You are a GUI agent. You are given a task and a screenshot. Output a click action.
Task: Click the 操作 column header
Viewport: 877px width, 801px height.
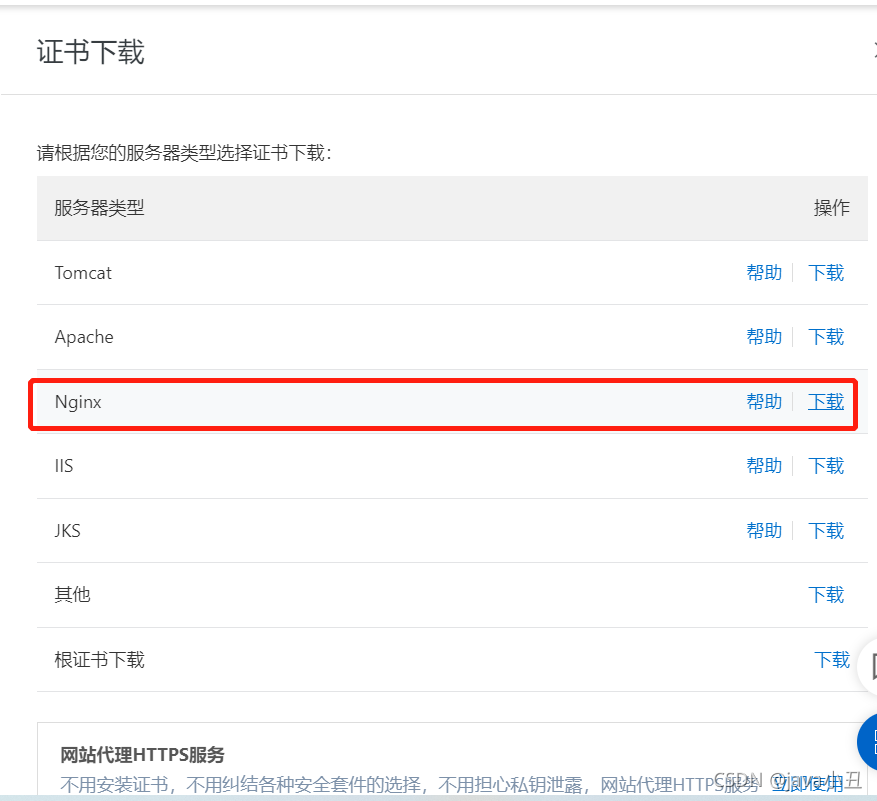point(832,208)
